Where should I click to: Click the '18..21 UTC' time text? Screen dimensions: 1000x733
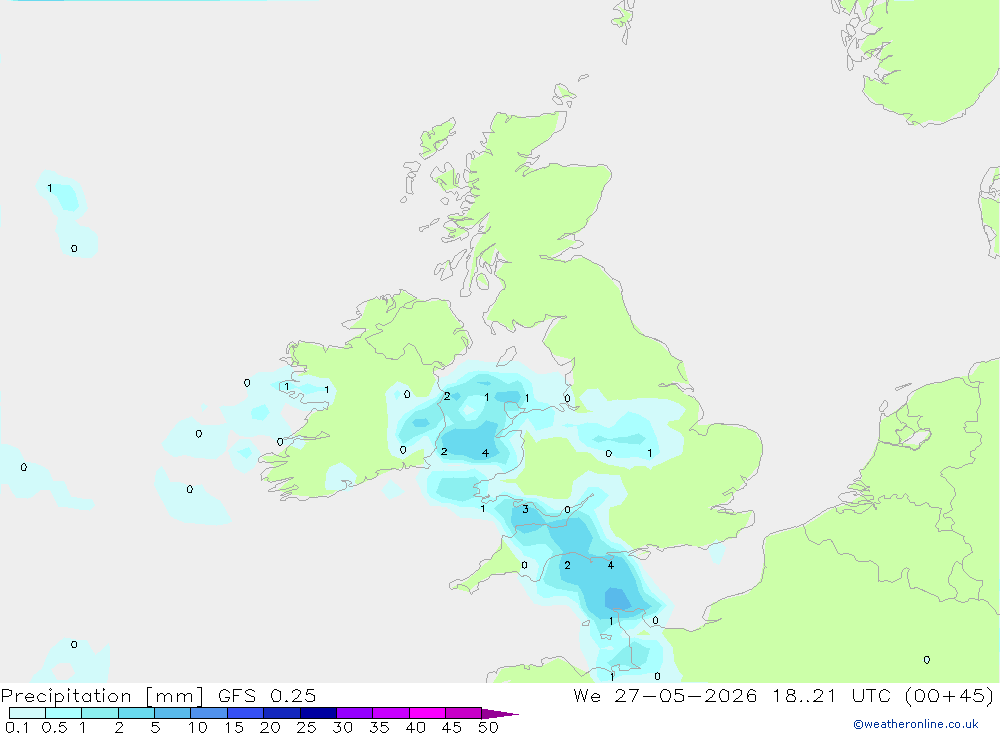[832, 696]
